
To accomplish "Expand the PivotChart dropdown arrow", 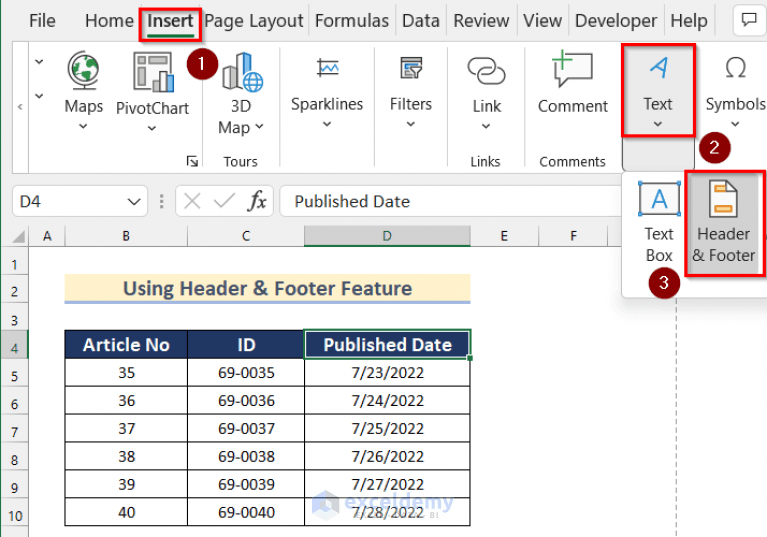I will pyautogui.click(x=152, y=129).
